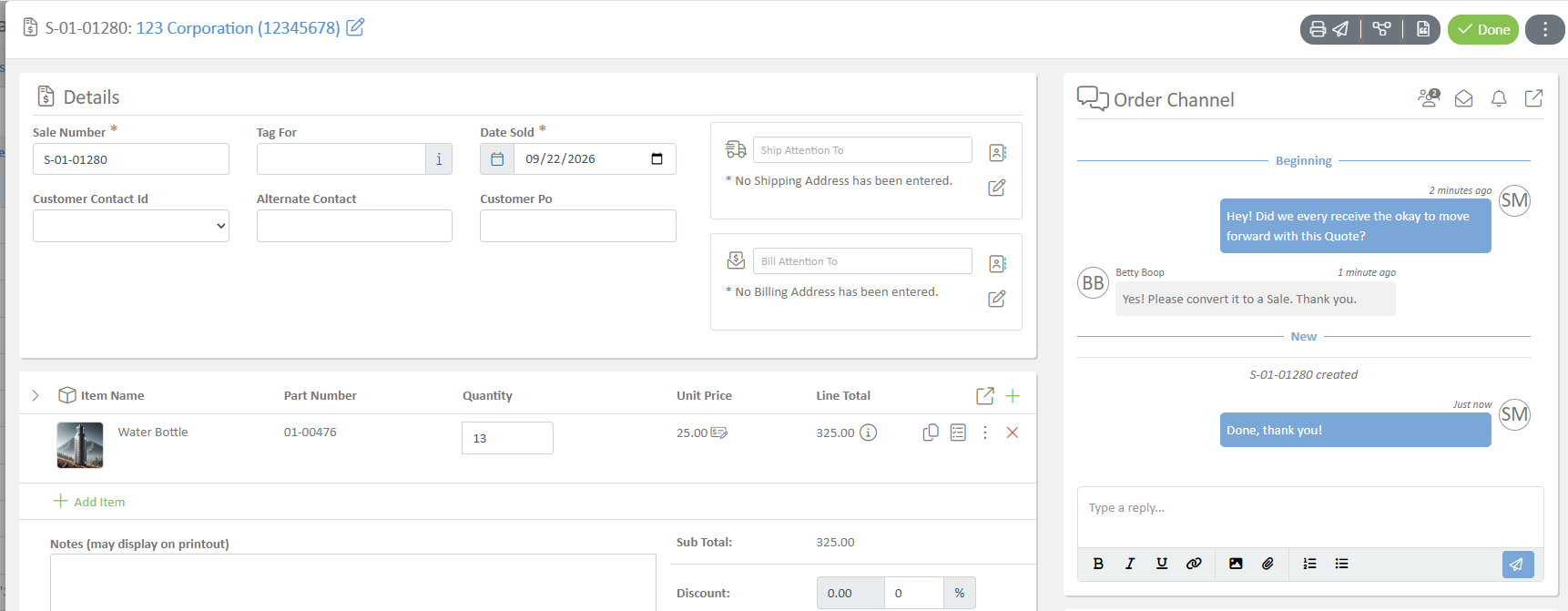Click the Details section document icon
Image resolution: width=1568 pixels, height=611 pixels.
pos(46,97)
